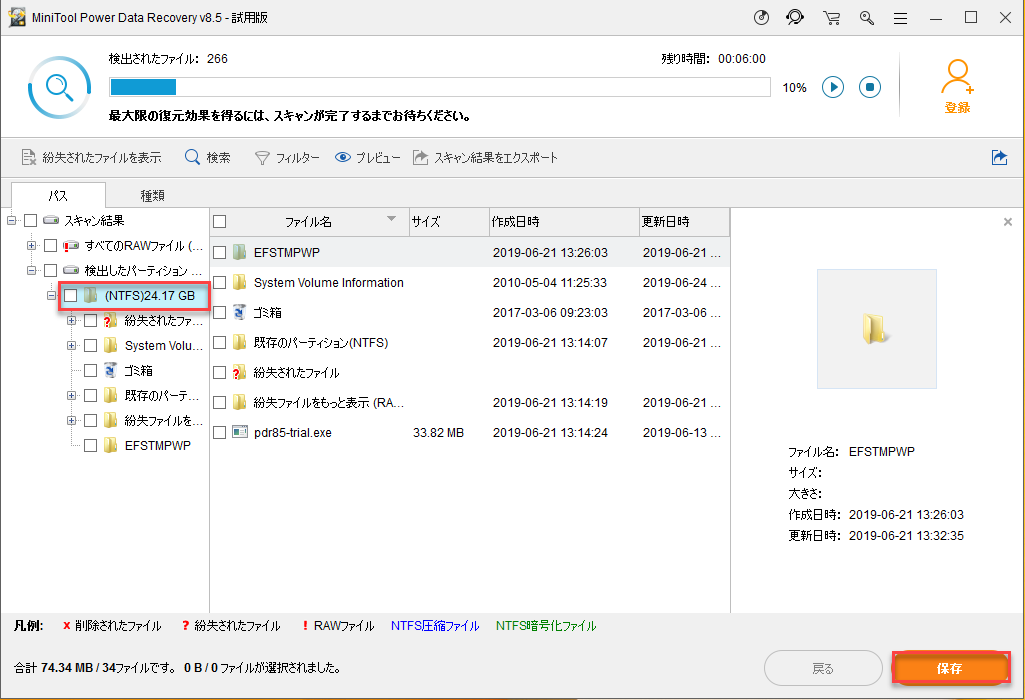Click the scan progress bar
Image resolution: width=1025 pixels, height=700 pixels.
(439, 87)
